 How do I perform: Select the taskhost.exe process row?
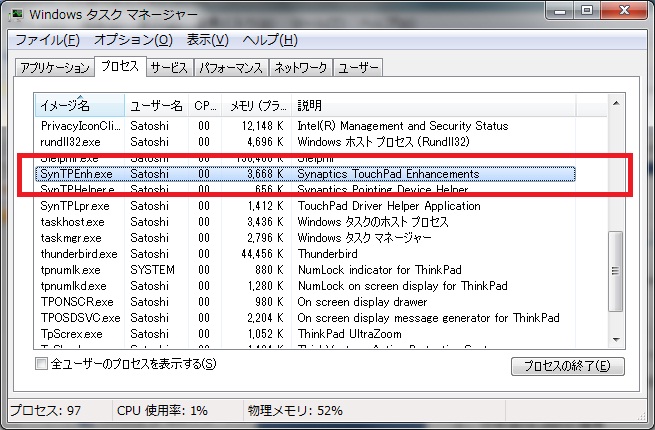(305, 221)
